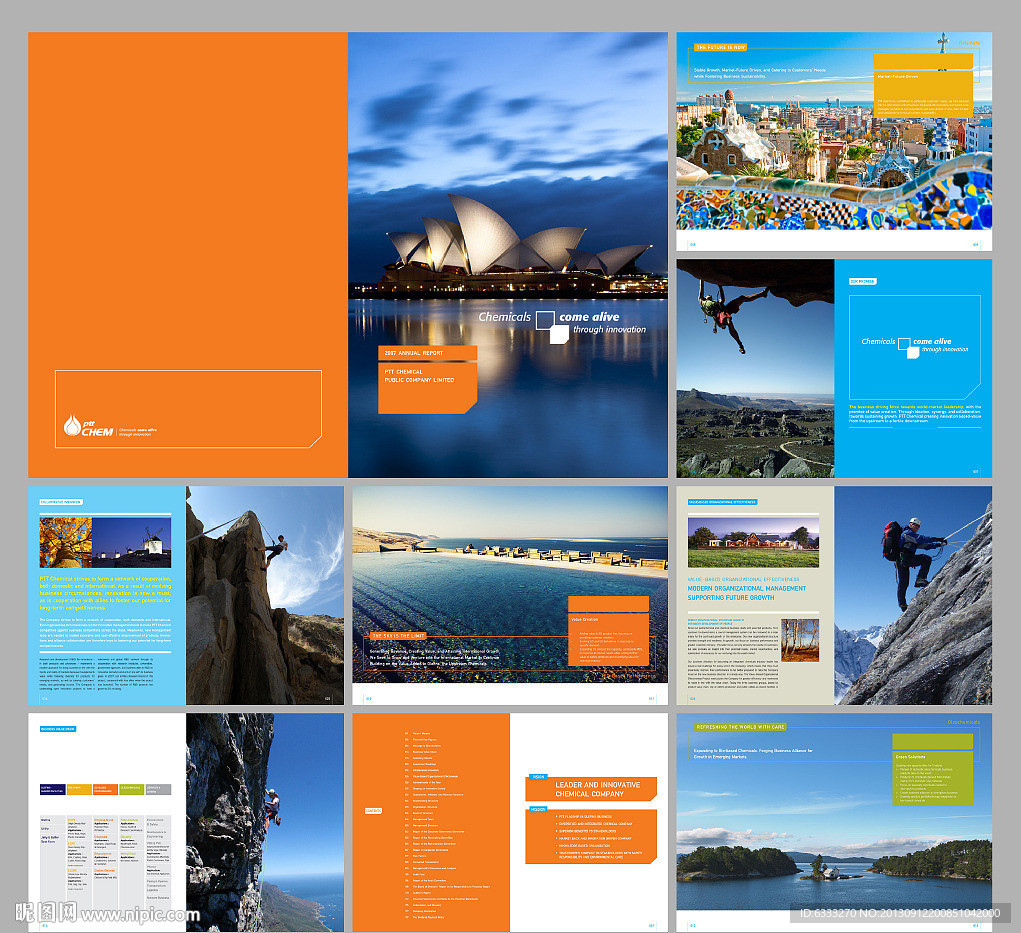Click the PTT Chem flame logo
1021x933 pixels.
pyautogui.click(x=72, y=426)
